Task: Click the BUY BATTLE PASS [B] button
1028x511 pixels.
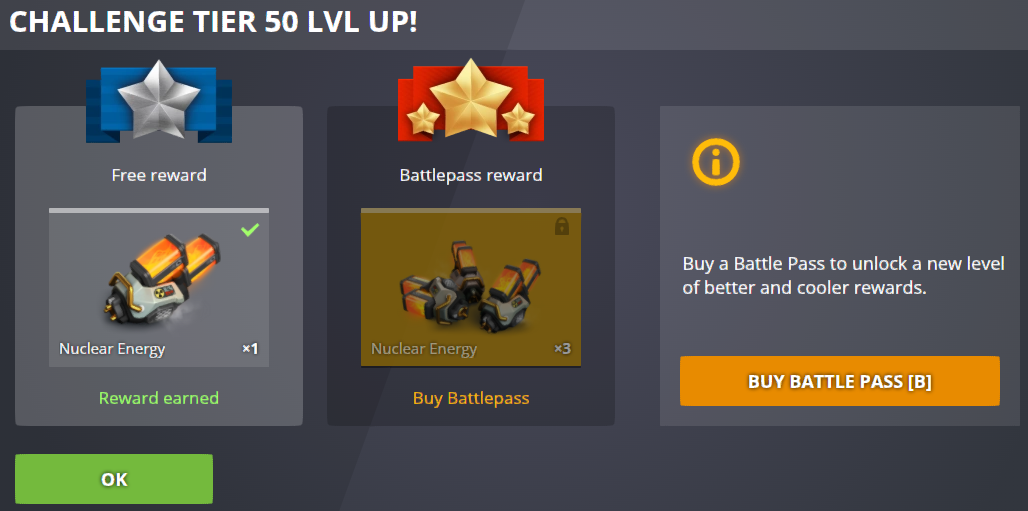Action: (x=840, y=381)
